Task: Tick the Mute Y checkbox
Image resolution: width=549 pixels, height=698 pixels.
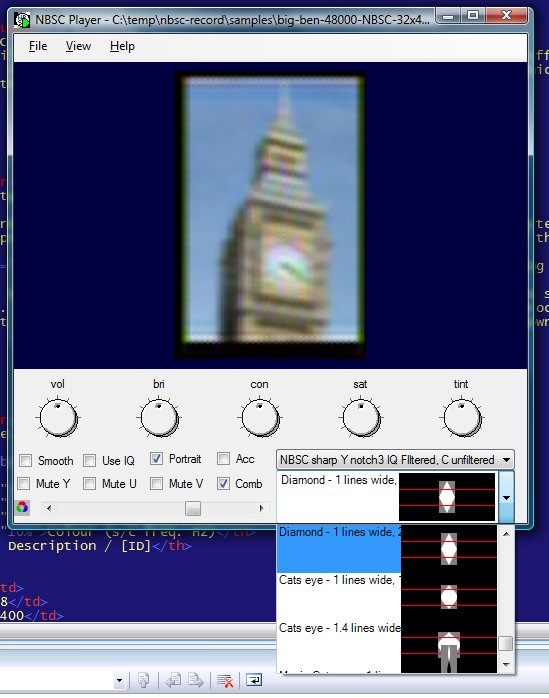Action: click(24, 483)
